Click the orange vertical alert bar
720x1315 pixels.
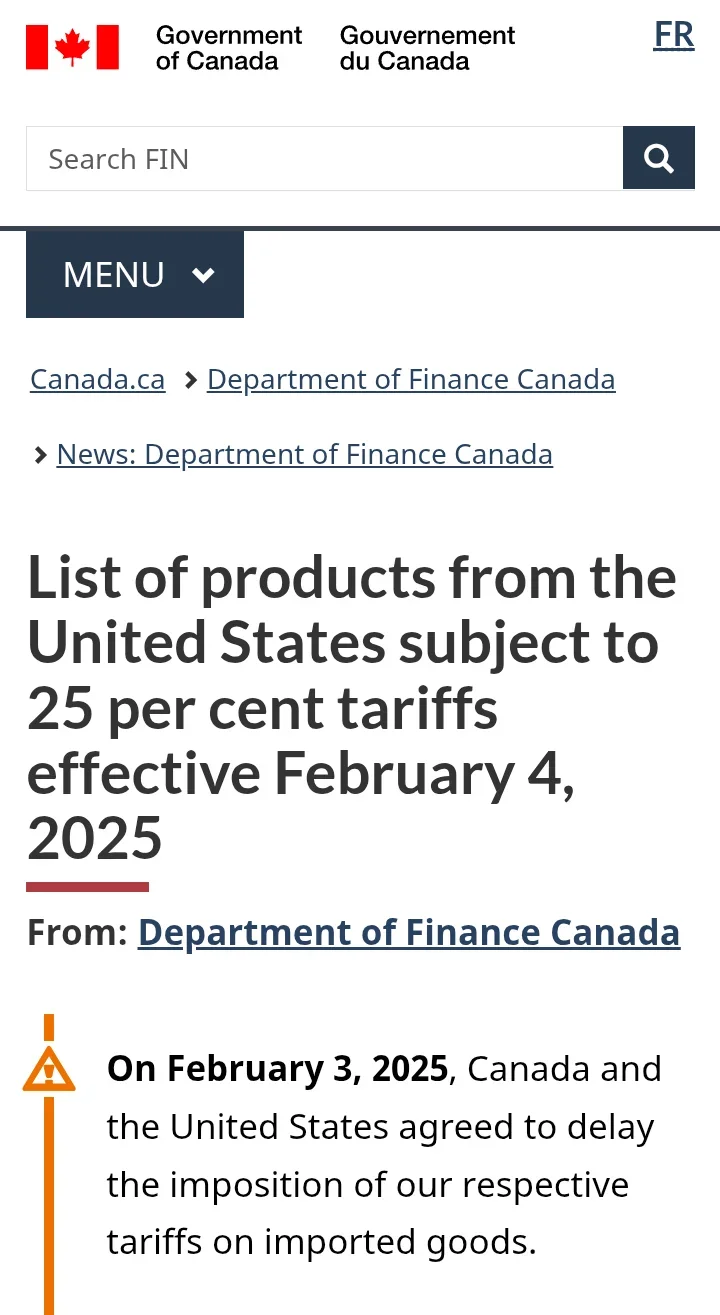point(49,1200)
